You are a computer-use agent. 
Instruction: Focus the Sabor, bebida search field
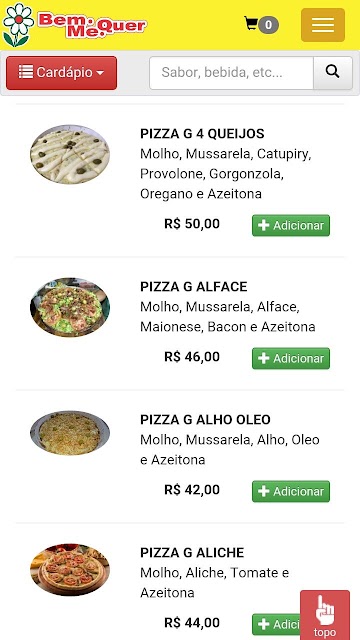(231, 73)
